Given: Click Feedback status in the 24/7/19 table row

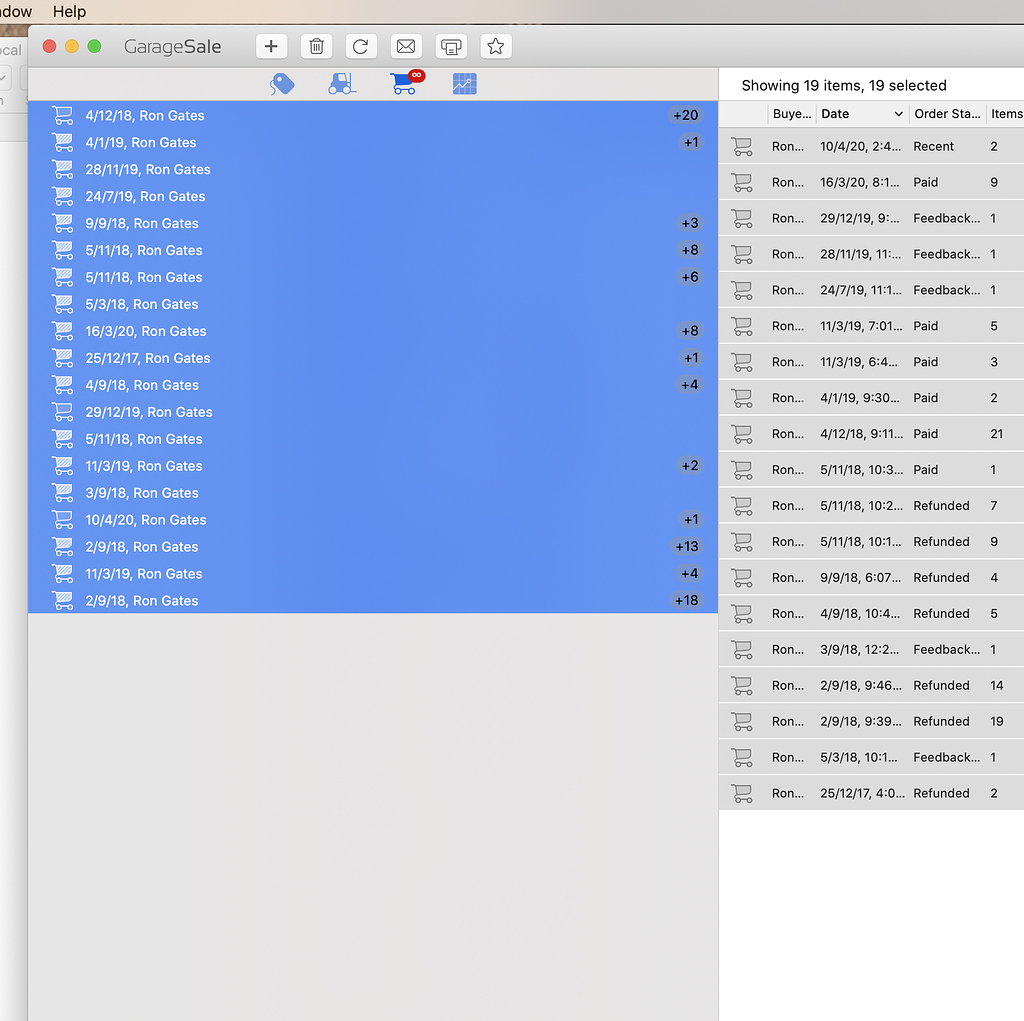Looking at the screenshot, I should coord(946,290).
